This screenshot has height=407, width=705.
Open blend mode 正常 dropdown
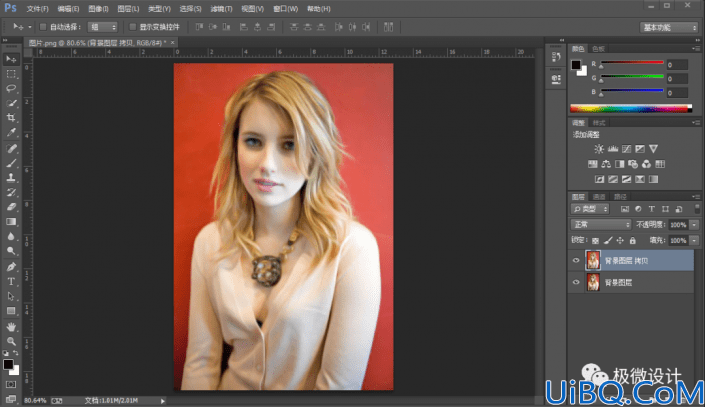pyautogui.click(x=601, y=224)
